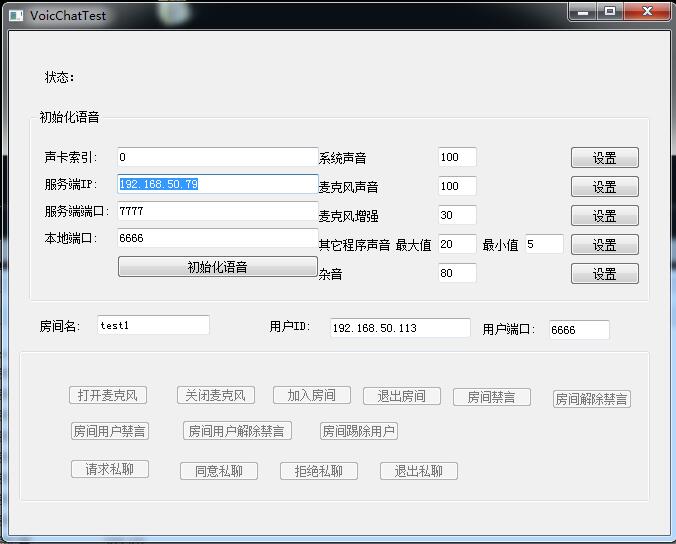The height and width of the screenshot is (544, 676).
Task: Click the 退出私聊 button
Action: click(x=419, y=471)
